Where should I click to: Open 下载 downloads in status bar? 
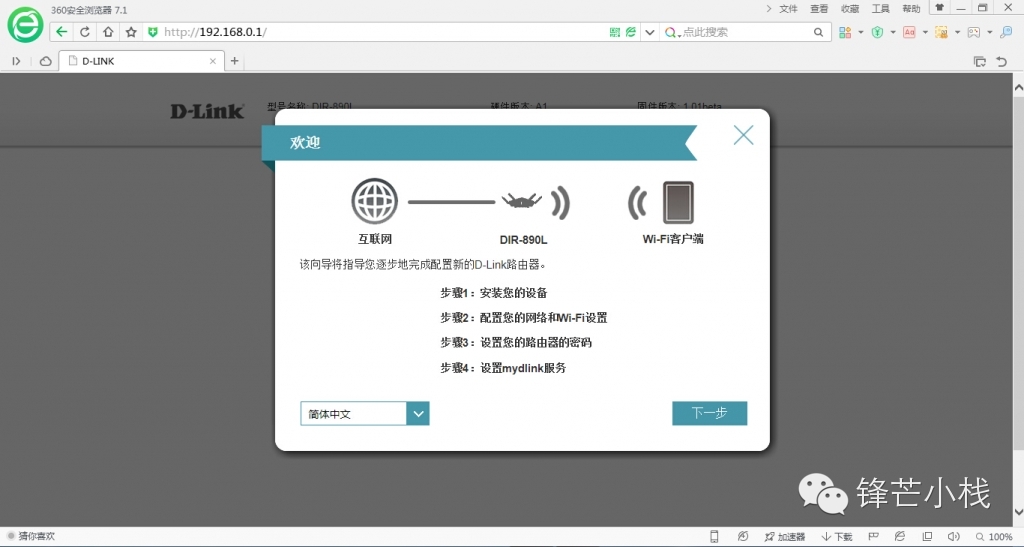click(837, 537)
